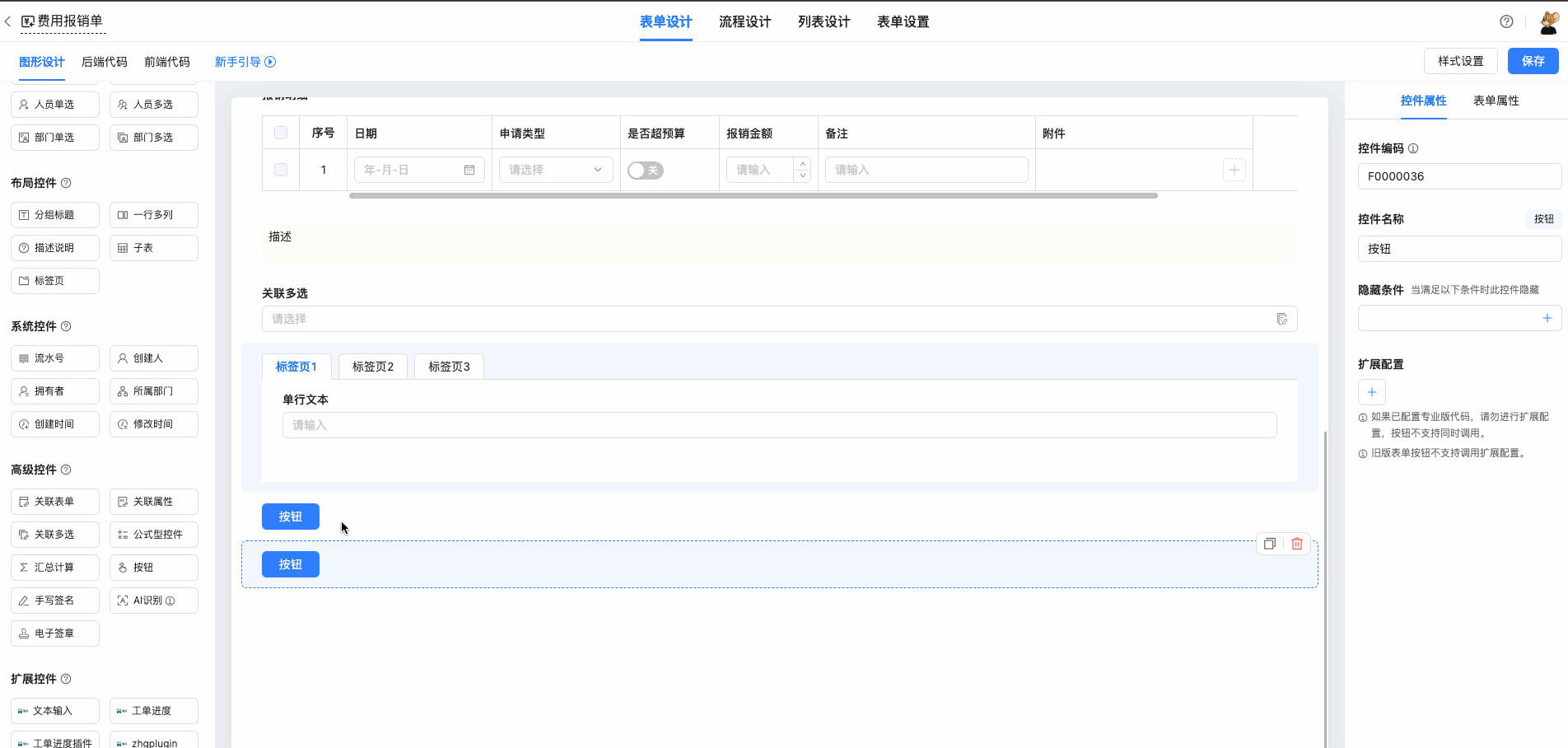Increase the 报销金额 stepper value

[x=803, y=164]
